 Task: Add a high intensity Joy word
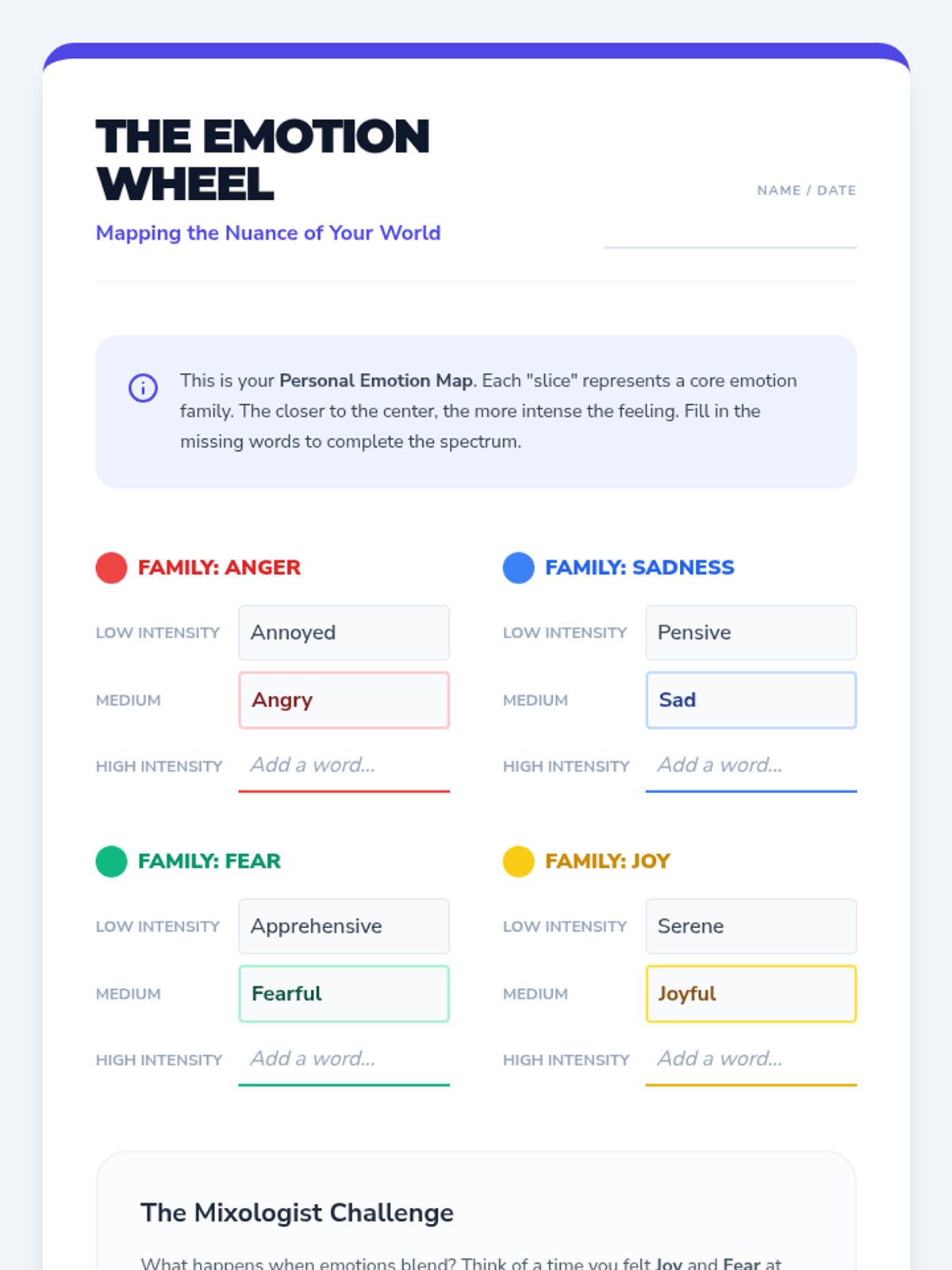(750, 1060)
